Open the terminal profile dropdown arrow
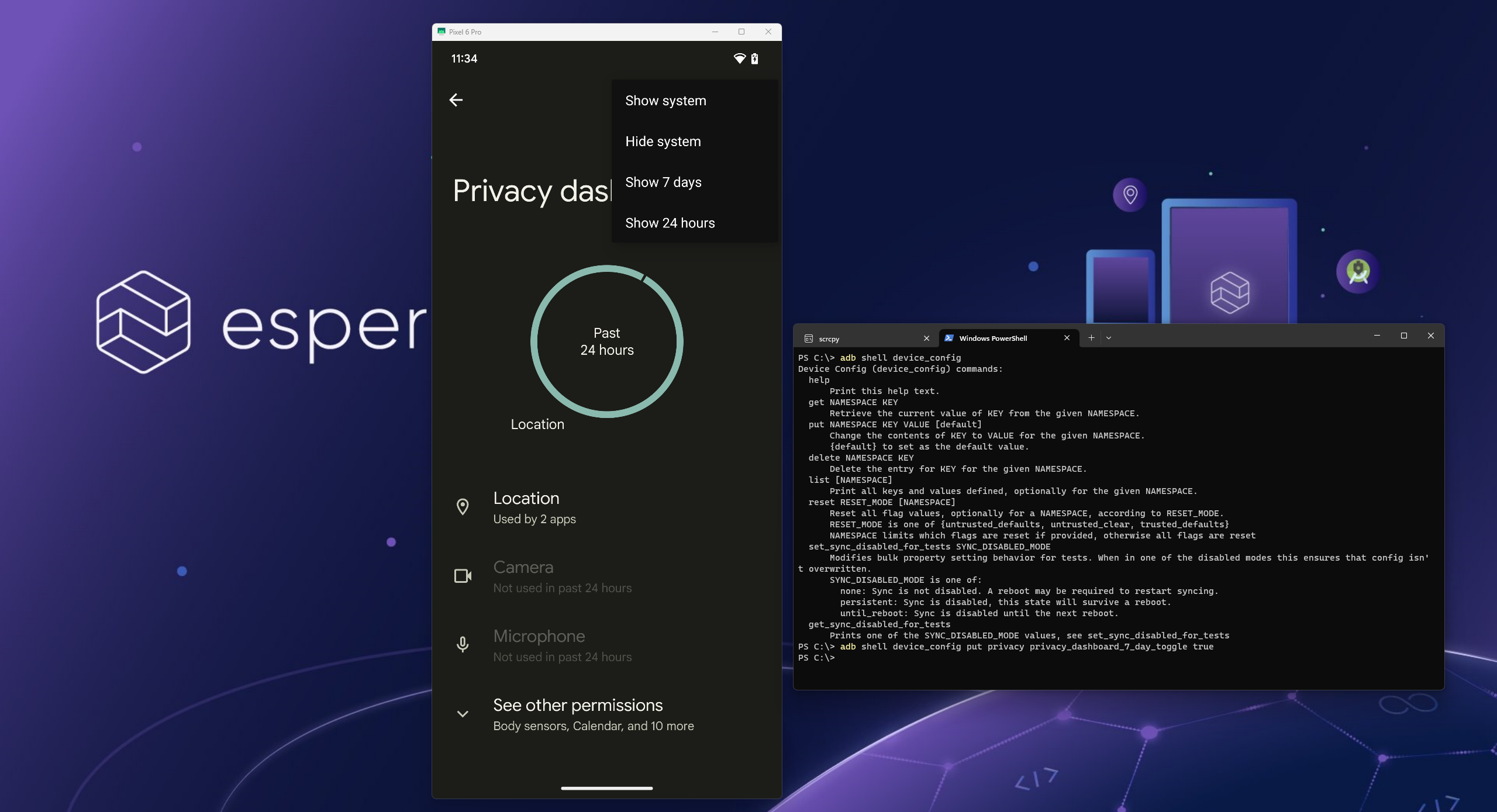Screen dimensions: 1497x812 pos(1109,338)
